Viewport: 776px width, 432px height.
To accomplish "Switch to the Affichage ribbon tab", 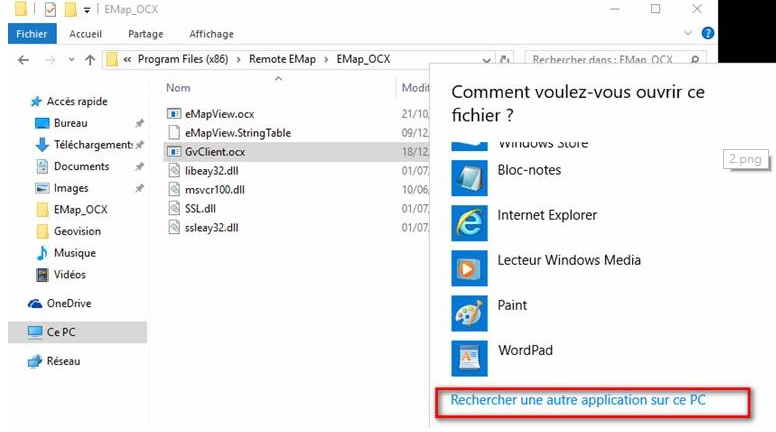I will [211, 34].
